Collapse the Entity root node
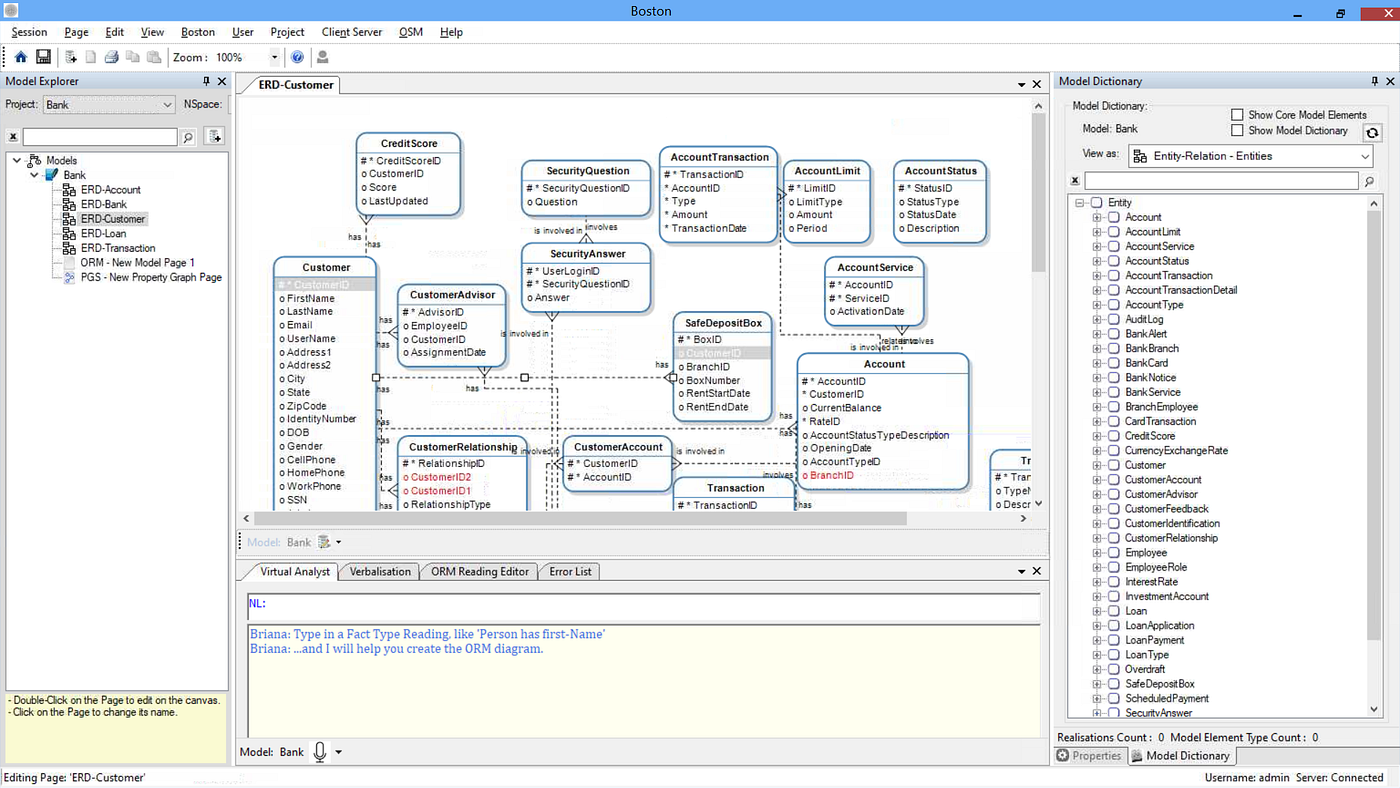This screenshot has width=1400, height=788. (1080, 203)
